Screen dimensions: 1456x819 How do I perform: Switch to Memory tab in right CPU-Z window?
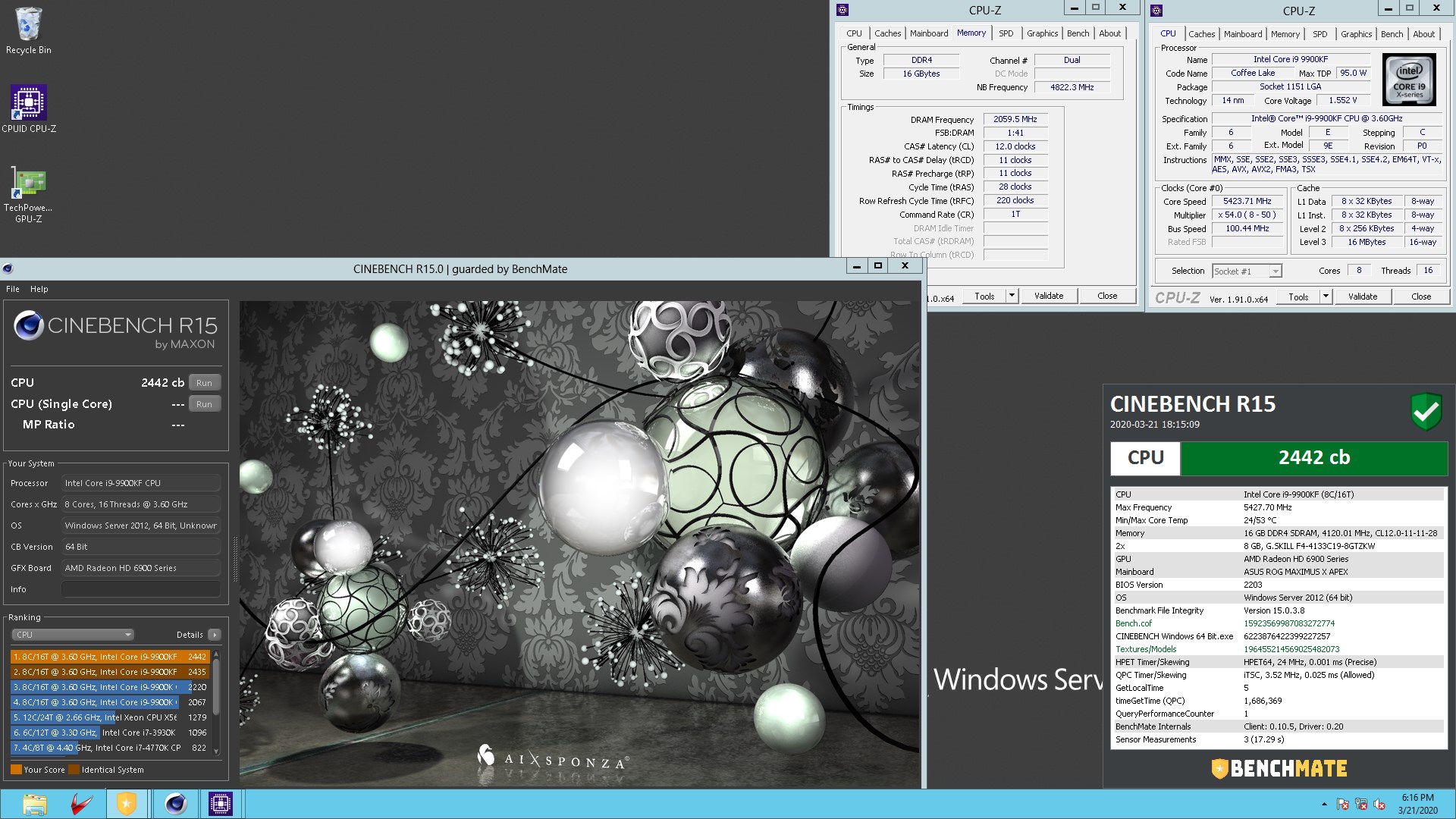1285,34
